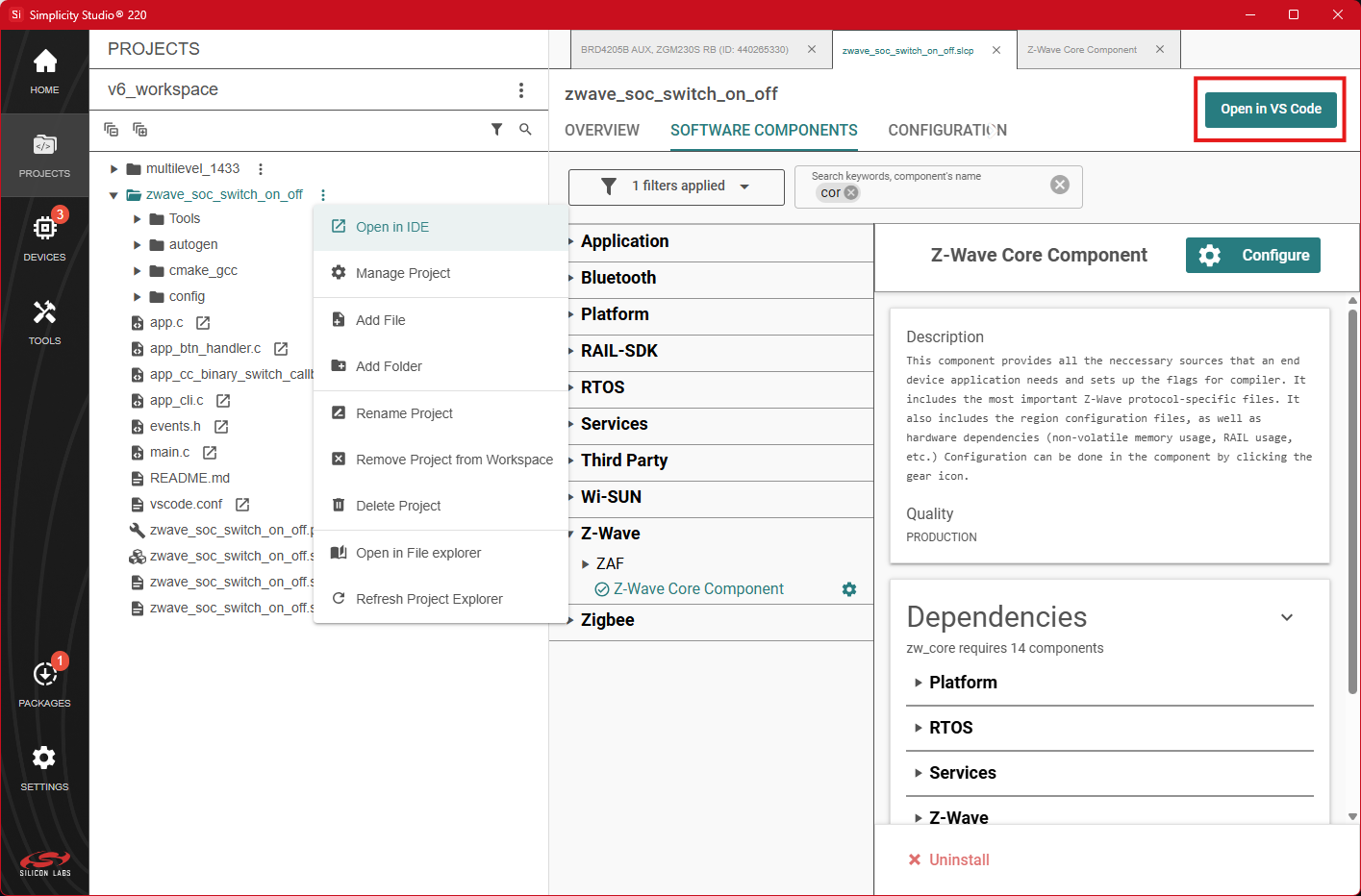Open Settings in the left sidebar
Image resolution: width=1361 pixels, height=896 pixels.
[x=44, y=767]
